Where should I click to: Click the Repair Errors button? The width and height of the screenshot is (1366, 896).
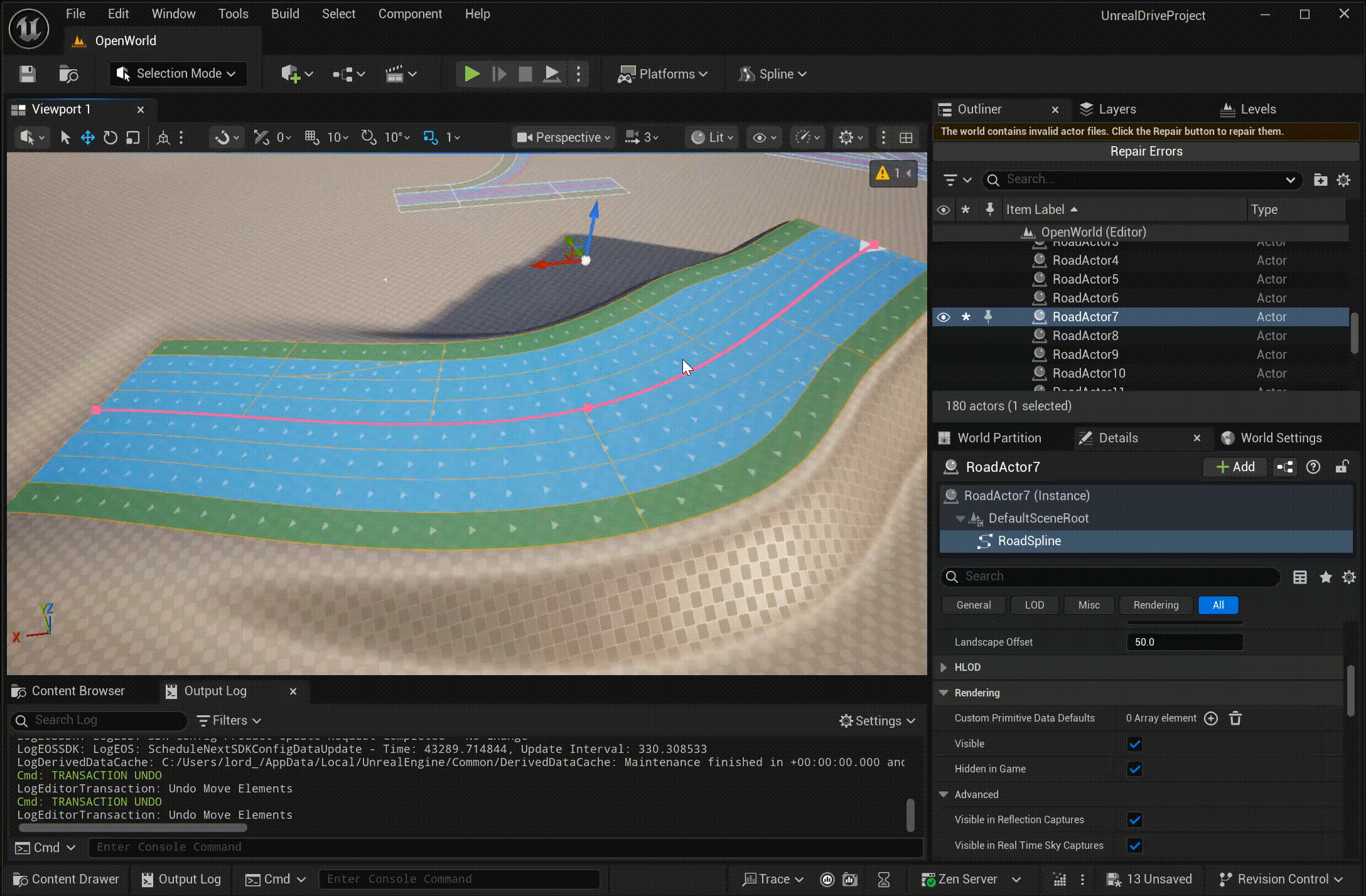point(1146,151)
